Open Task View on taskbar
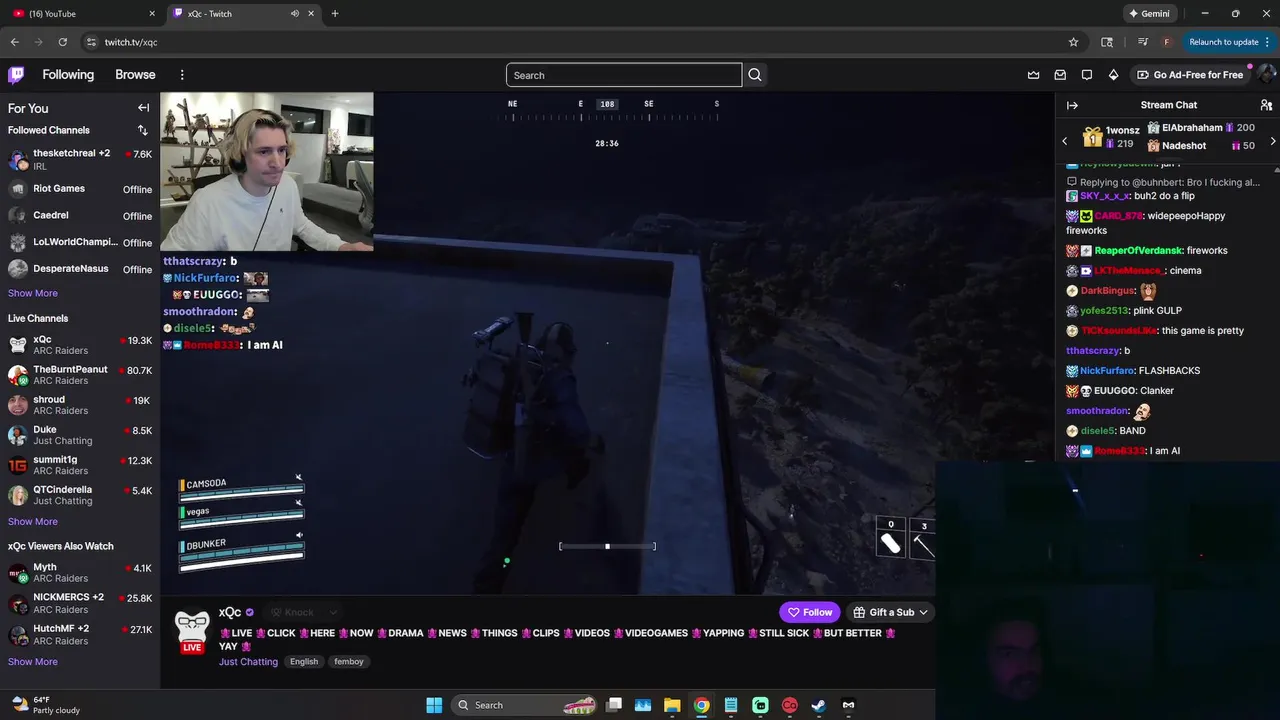 [x=614, y=705]
